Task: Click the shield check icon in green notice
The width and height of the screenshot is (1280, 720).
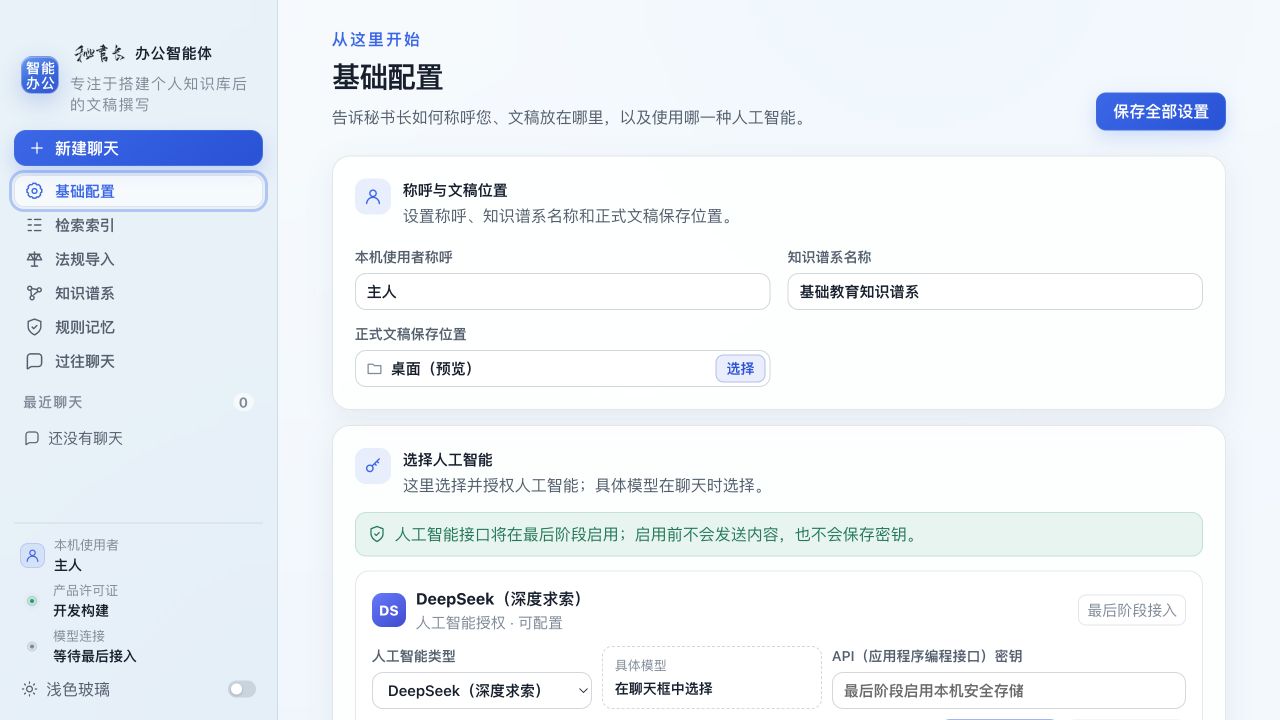Action: 377,534
